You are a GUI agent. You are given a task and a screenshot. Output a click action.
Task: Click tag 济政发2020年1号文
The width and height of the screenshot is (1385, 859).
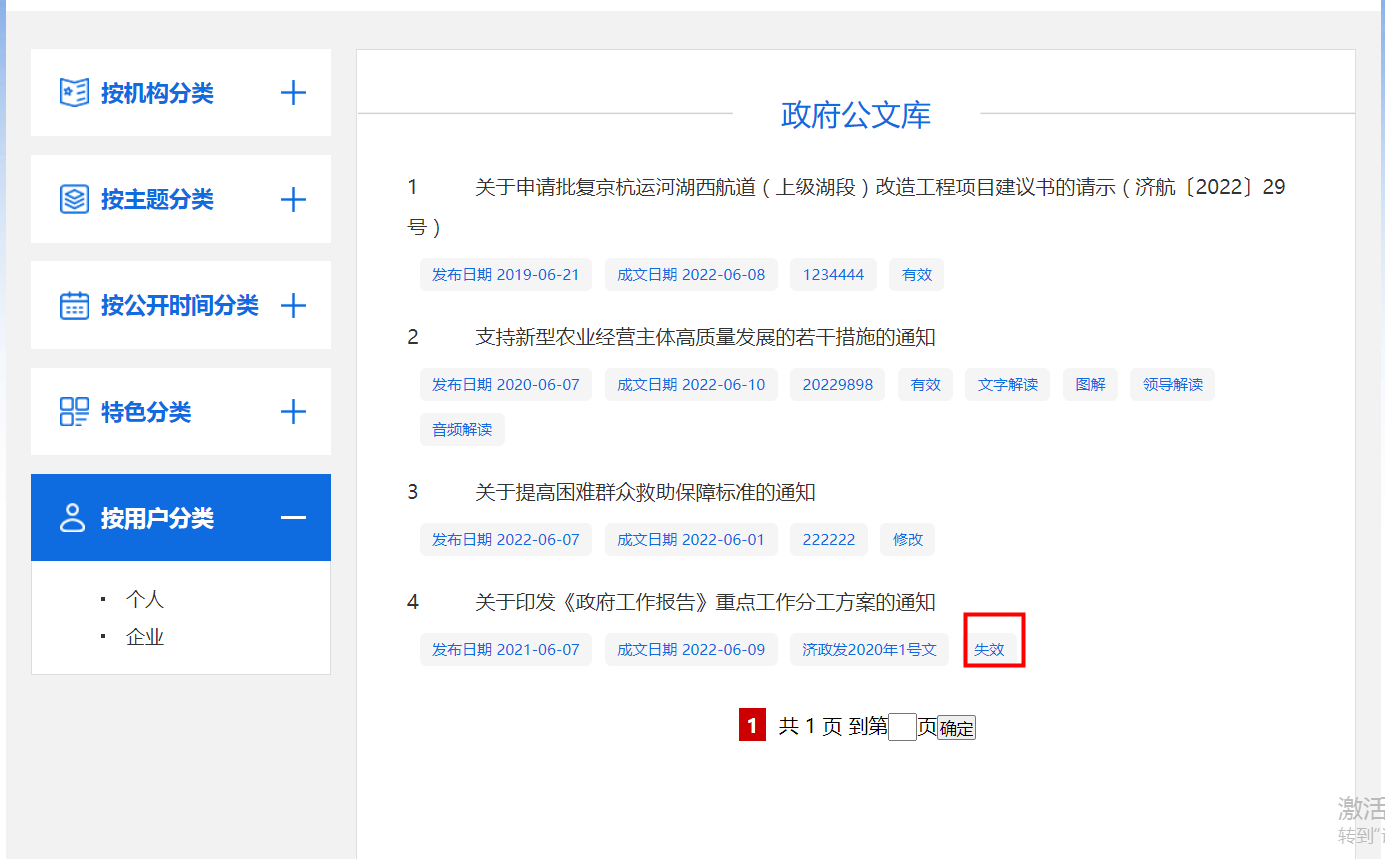coord(869,650)
